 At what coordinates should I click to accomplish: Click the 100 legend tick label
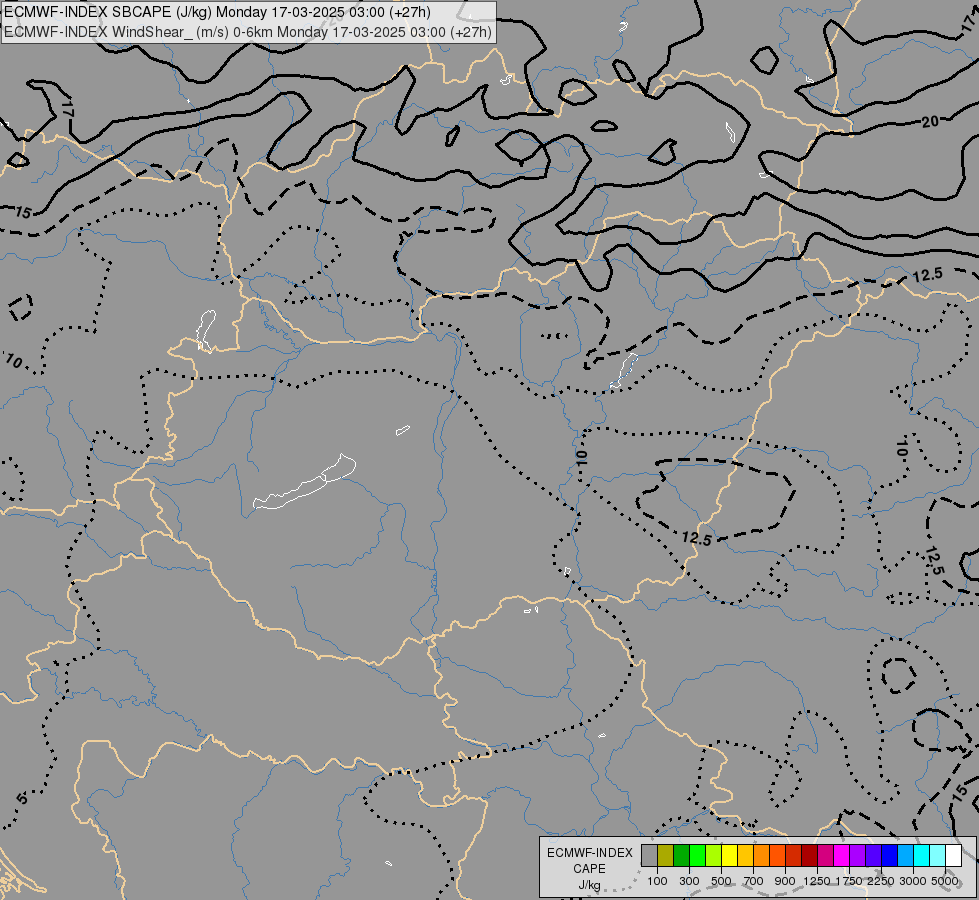click(x=657, y=881)
